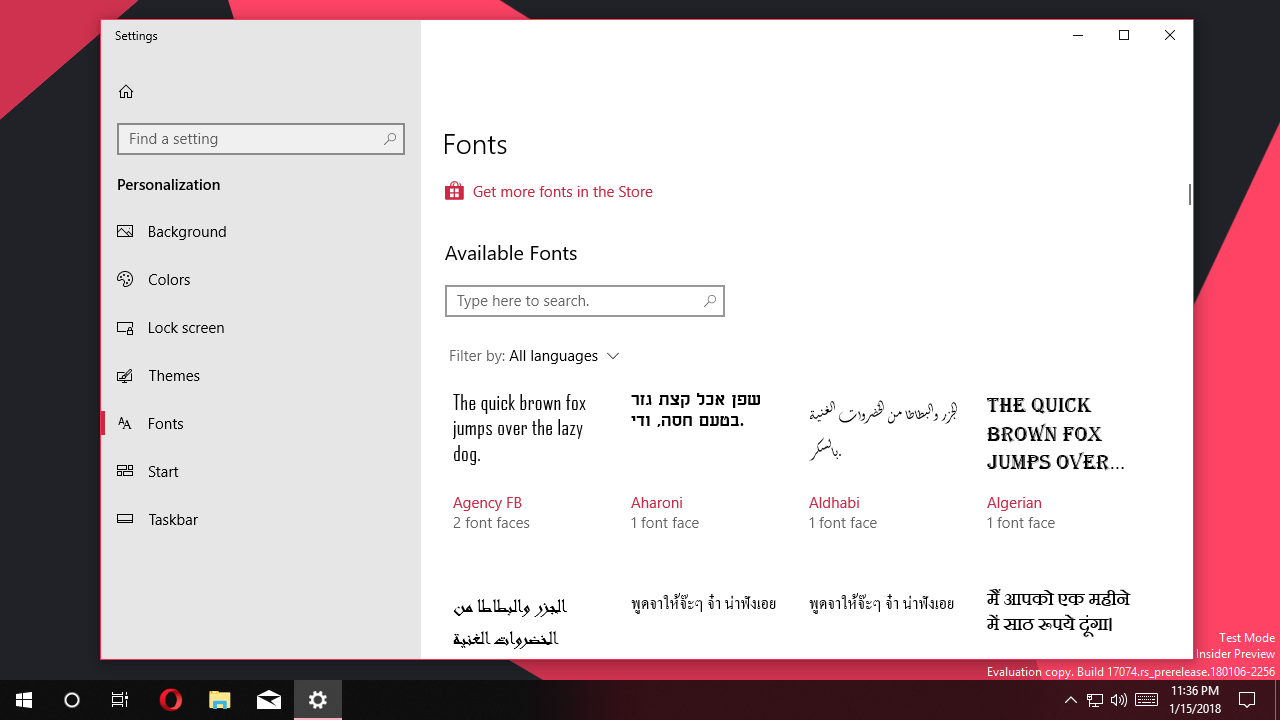Click the speaker icon in the system tray
This screenshot has height=720, width=1280.
tap(1118, 700)
